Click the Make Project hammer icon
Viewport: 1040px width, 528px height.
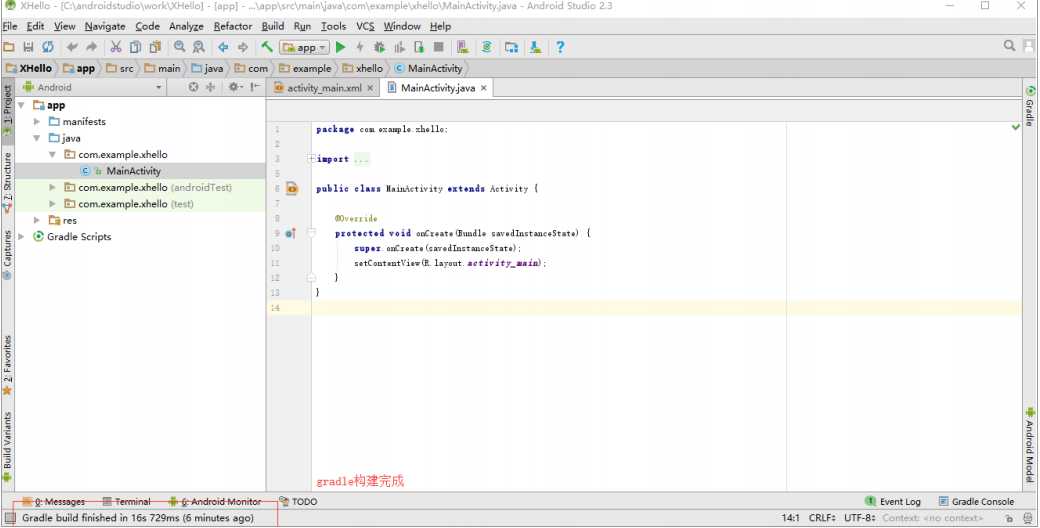267,47
